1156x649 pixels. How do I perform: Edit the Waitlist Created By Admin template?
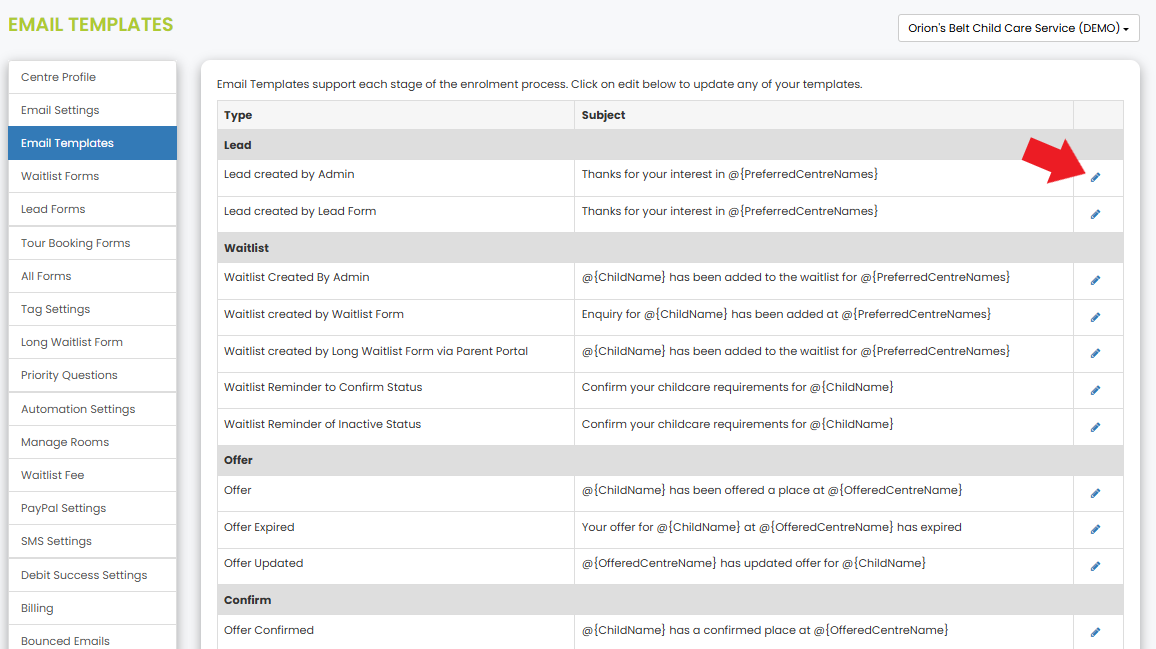pyautogui.click(x=1096, y=281)
